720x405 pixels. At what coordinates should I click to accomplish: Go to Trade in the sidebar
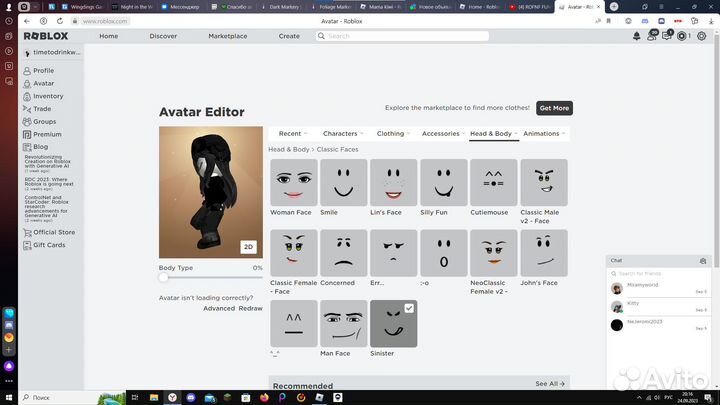click(41, 109)
